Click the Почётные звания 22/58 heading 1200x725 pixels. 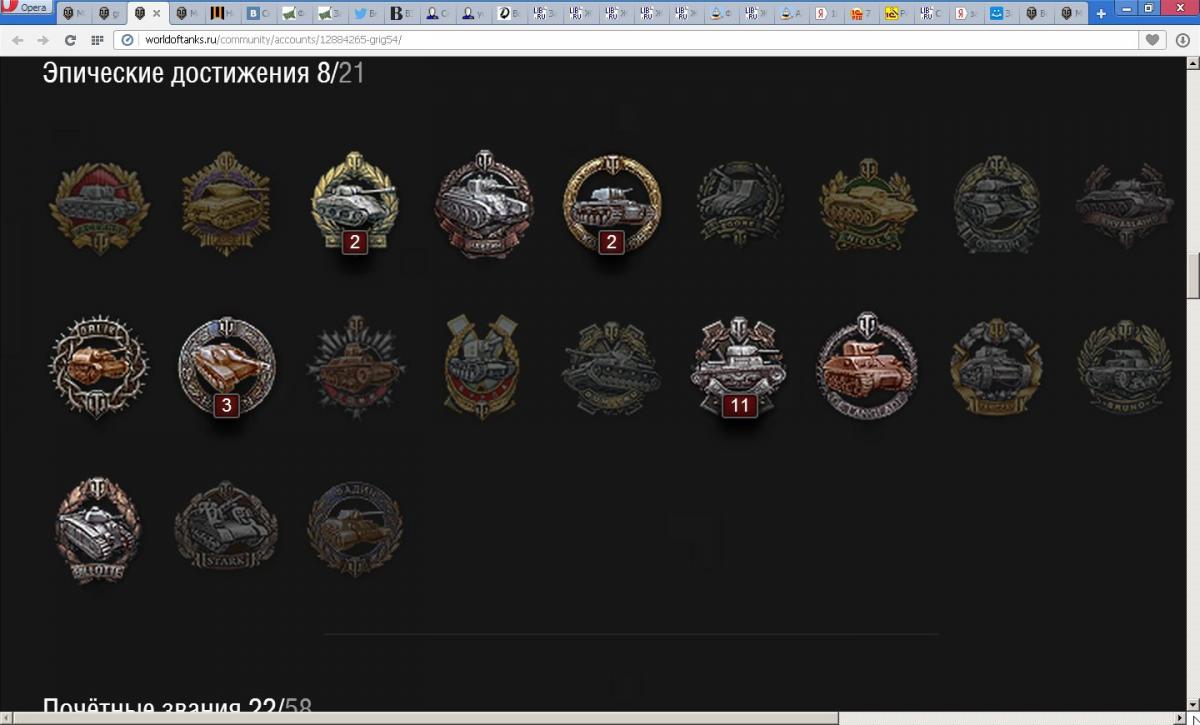[177, 708]
